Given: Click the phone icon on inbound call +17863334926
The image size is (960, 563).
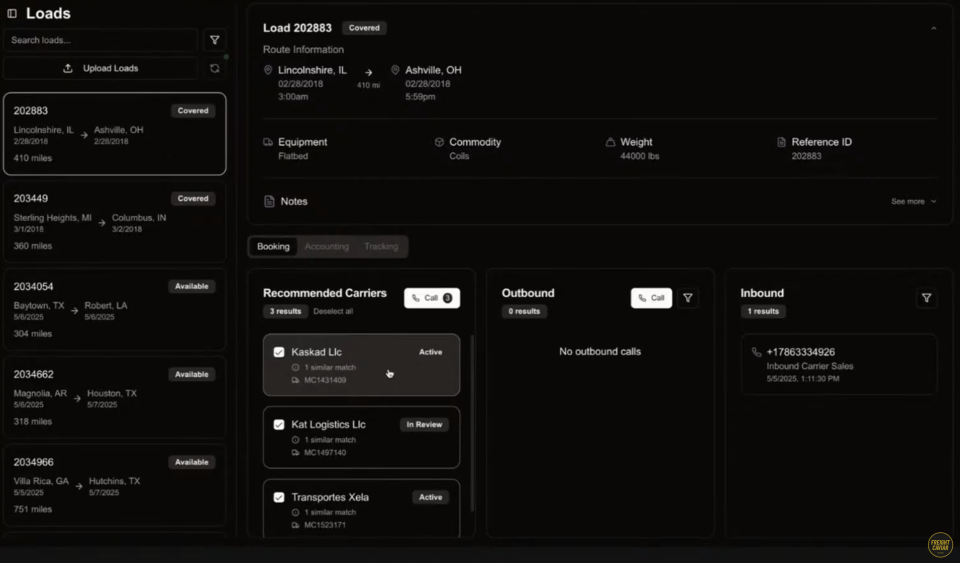Looking at the screenshot, I should [x=757, y=352].
